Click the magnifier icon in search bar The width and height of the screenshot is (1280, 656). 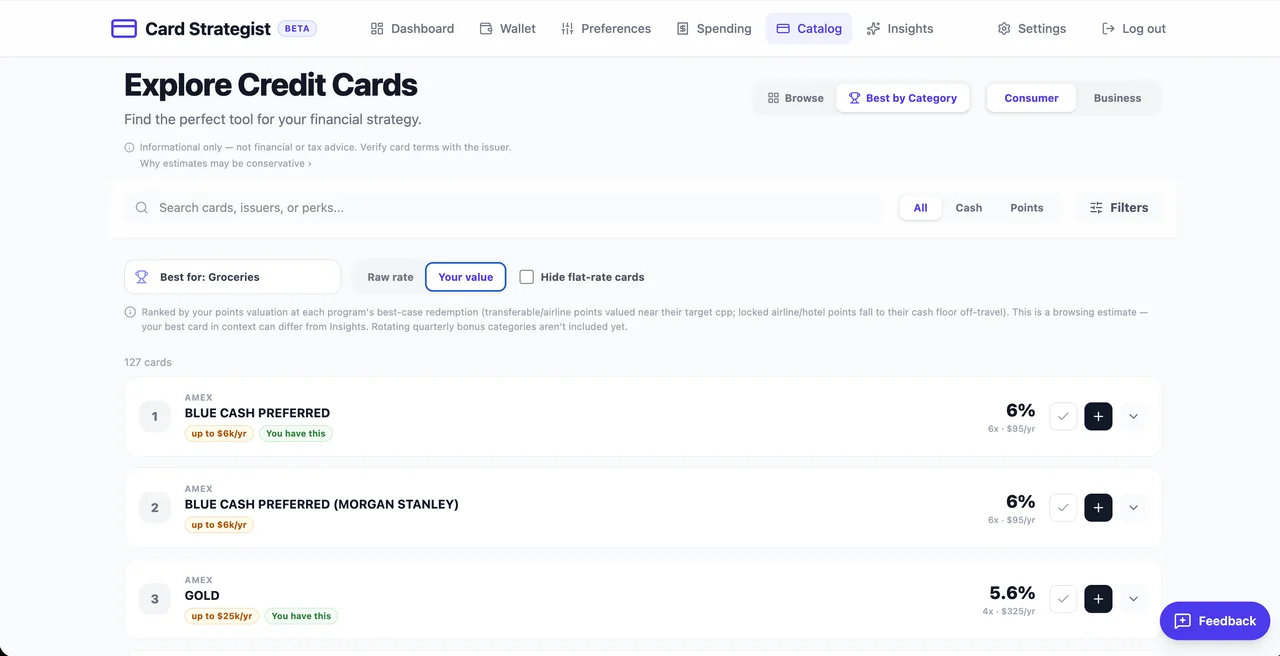[x=141, y=208]
